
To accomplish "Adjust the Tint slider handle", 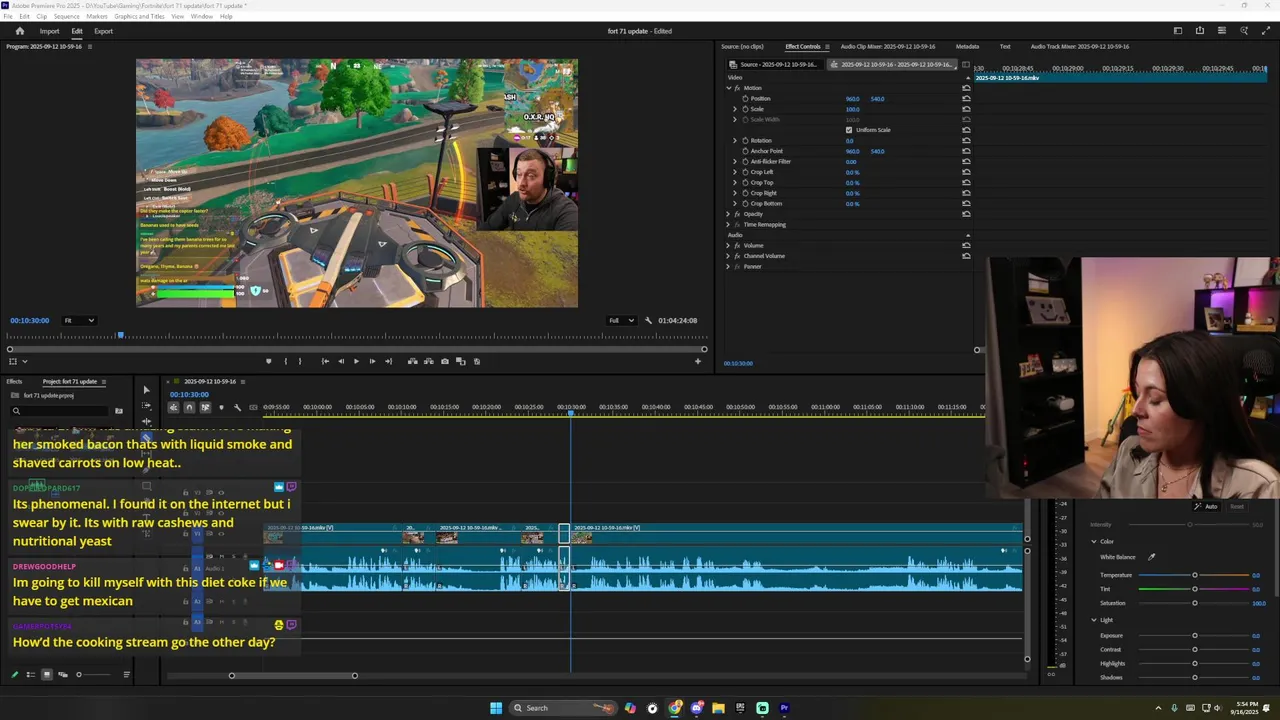I will coord(1194,589).
